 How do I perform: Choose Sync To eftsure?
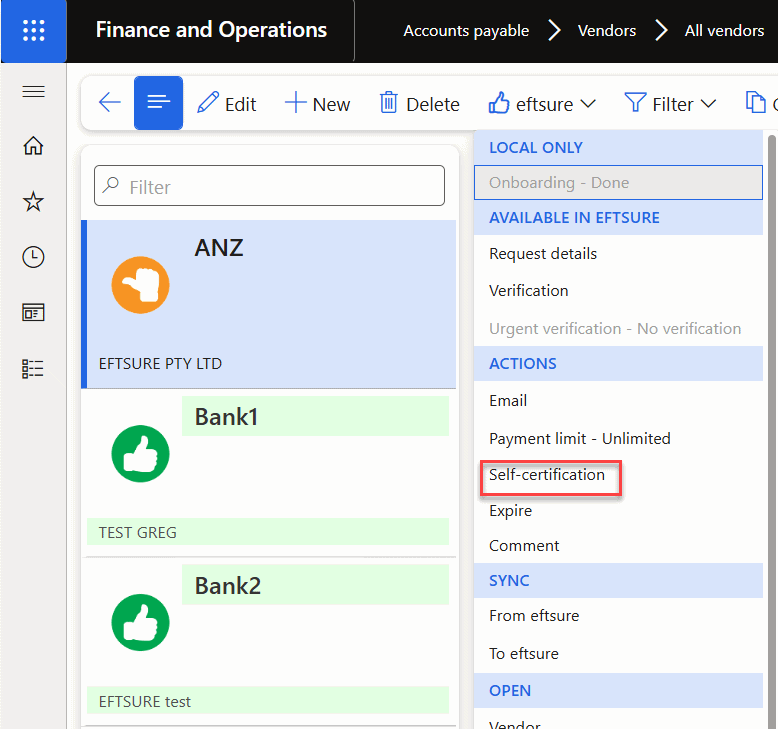(x=618, y=654)
